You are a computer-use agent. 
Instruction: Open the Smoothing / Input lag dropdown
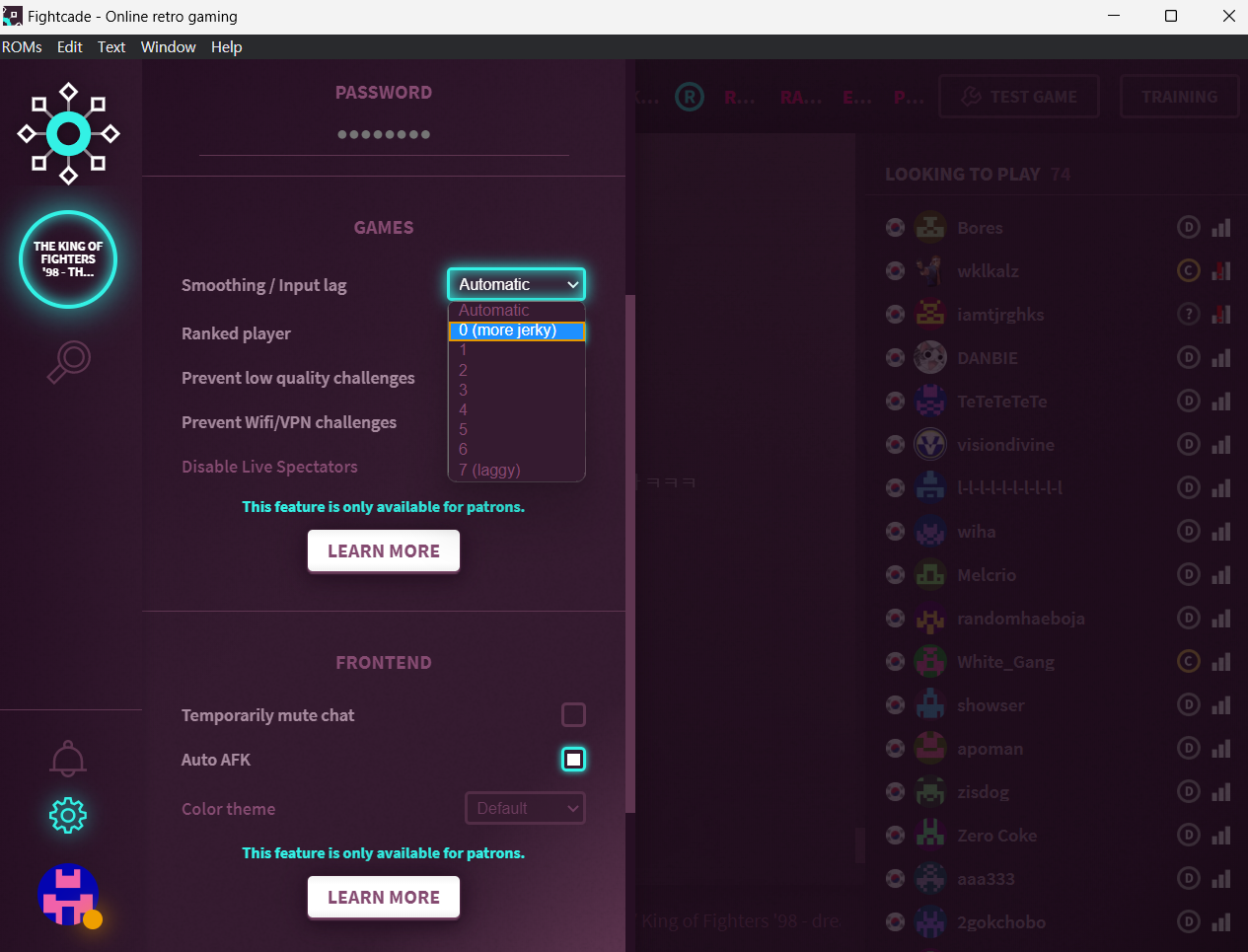pyautogui.click(x=516, y=284)
